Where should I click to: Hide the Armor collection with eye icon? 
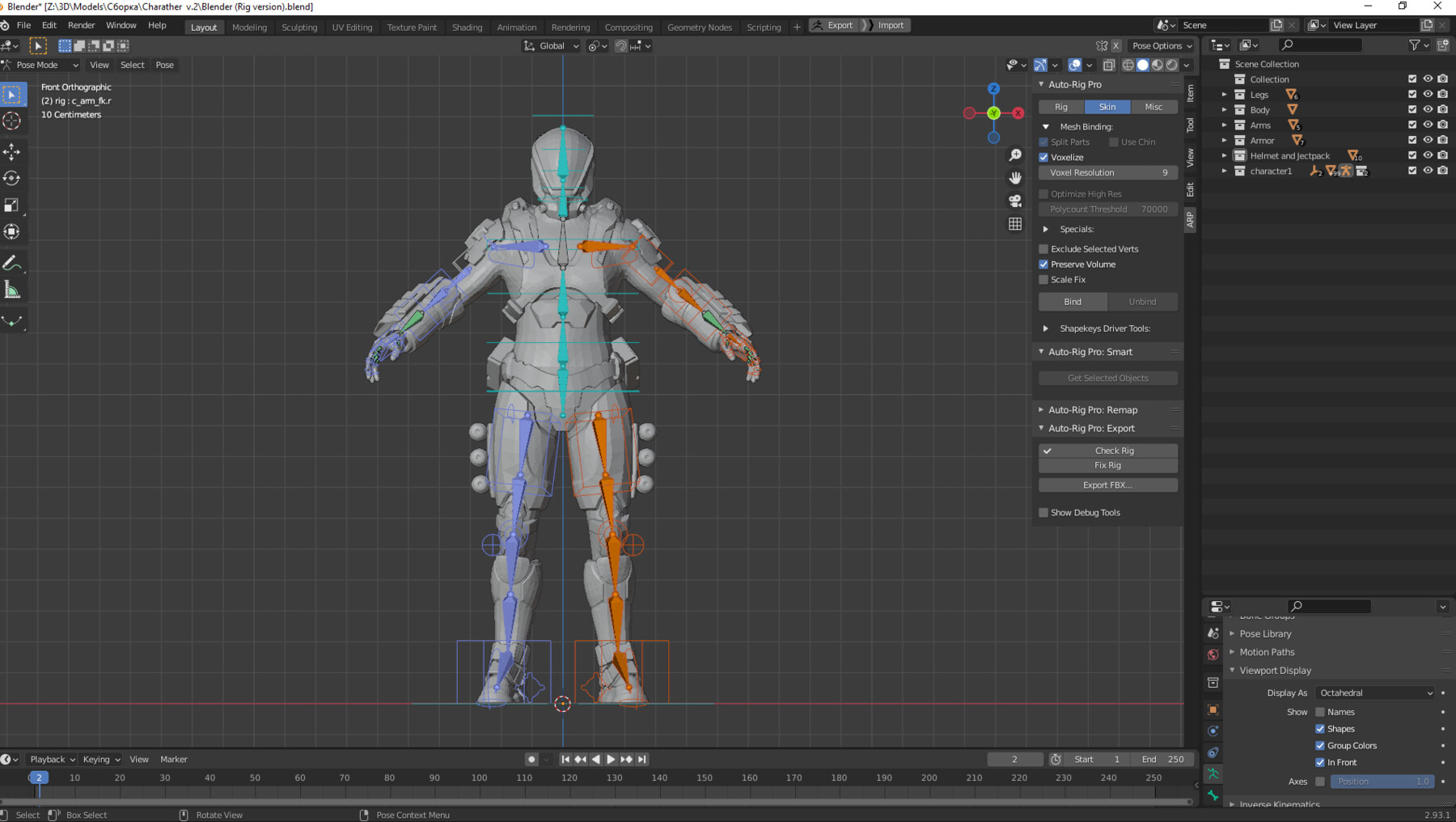[1428, 141]
